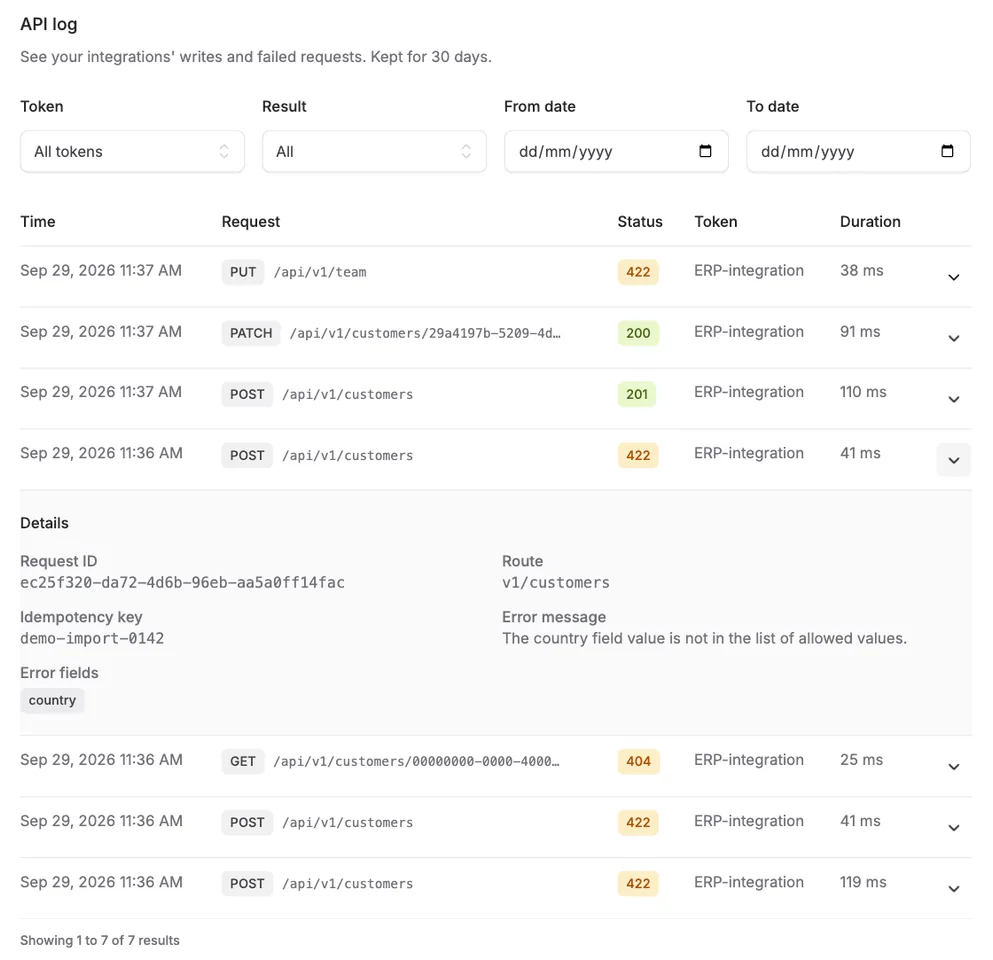Click the Status column header

click(640, 222)
